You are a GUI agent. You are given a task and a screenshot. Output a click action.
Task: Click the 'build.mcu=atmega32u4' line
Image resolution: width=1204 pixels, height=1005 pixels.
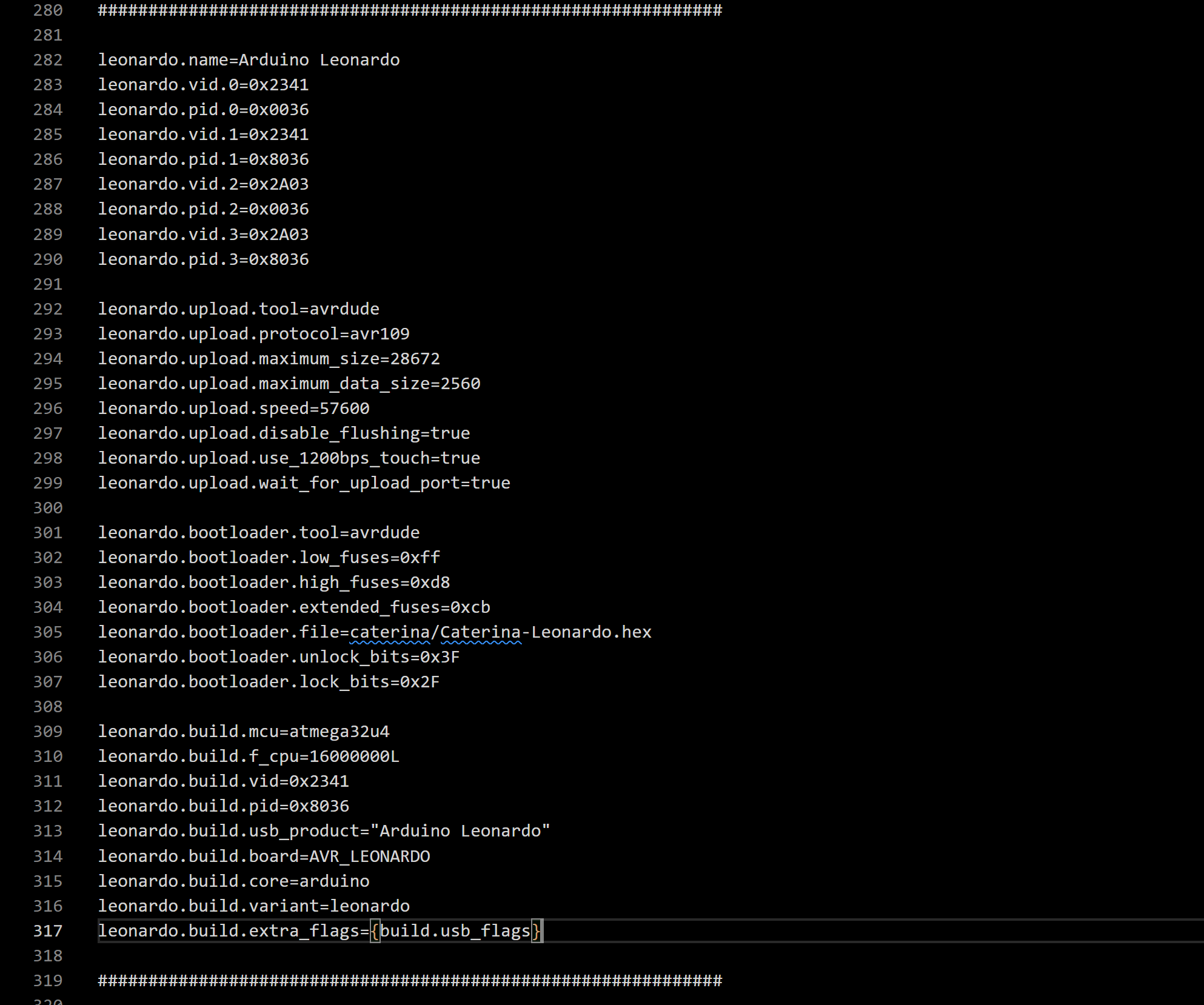[x=244, y=732]
